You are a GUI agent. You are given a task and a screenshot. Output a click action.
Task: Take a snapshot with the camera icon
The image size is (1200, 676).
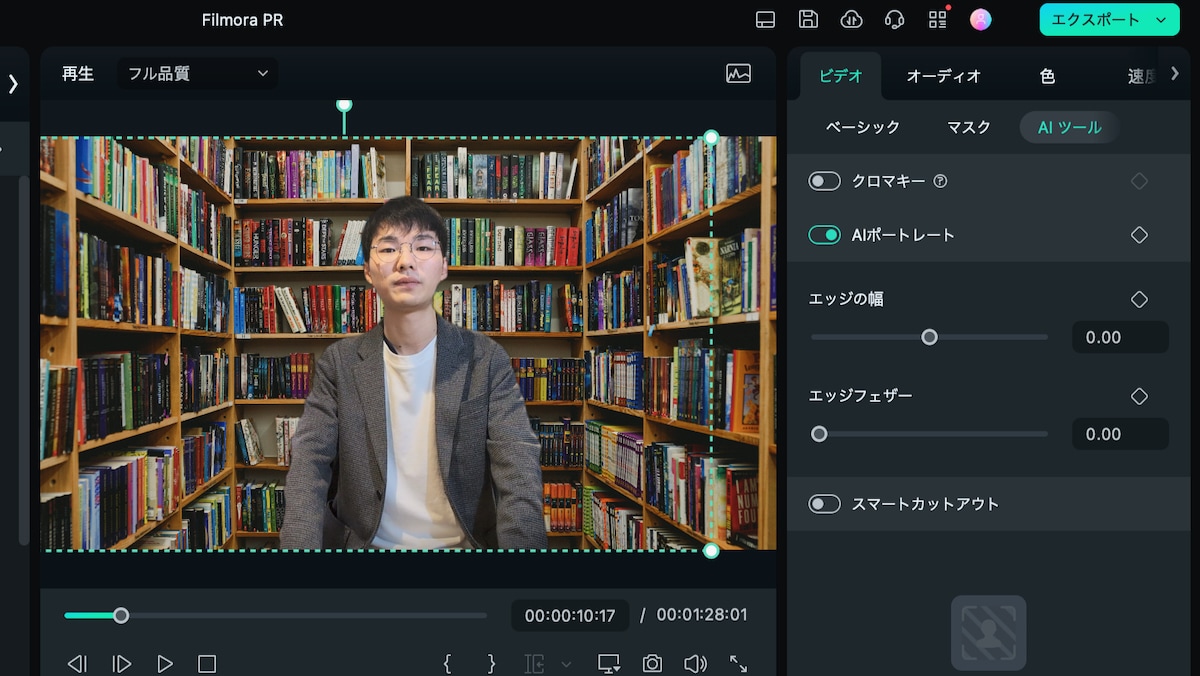(653, 663)
